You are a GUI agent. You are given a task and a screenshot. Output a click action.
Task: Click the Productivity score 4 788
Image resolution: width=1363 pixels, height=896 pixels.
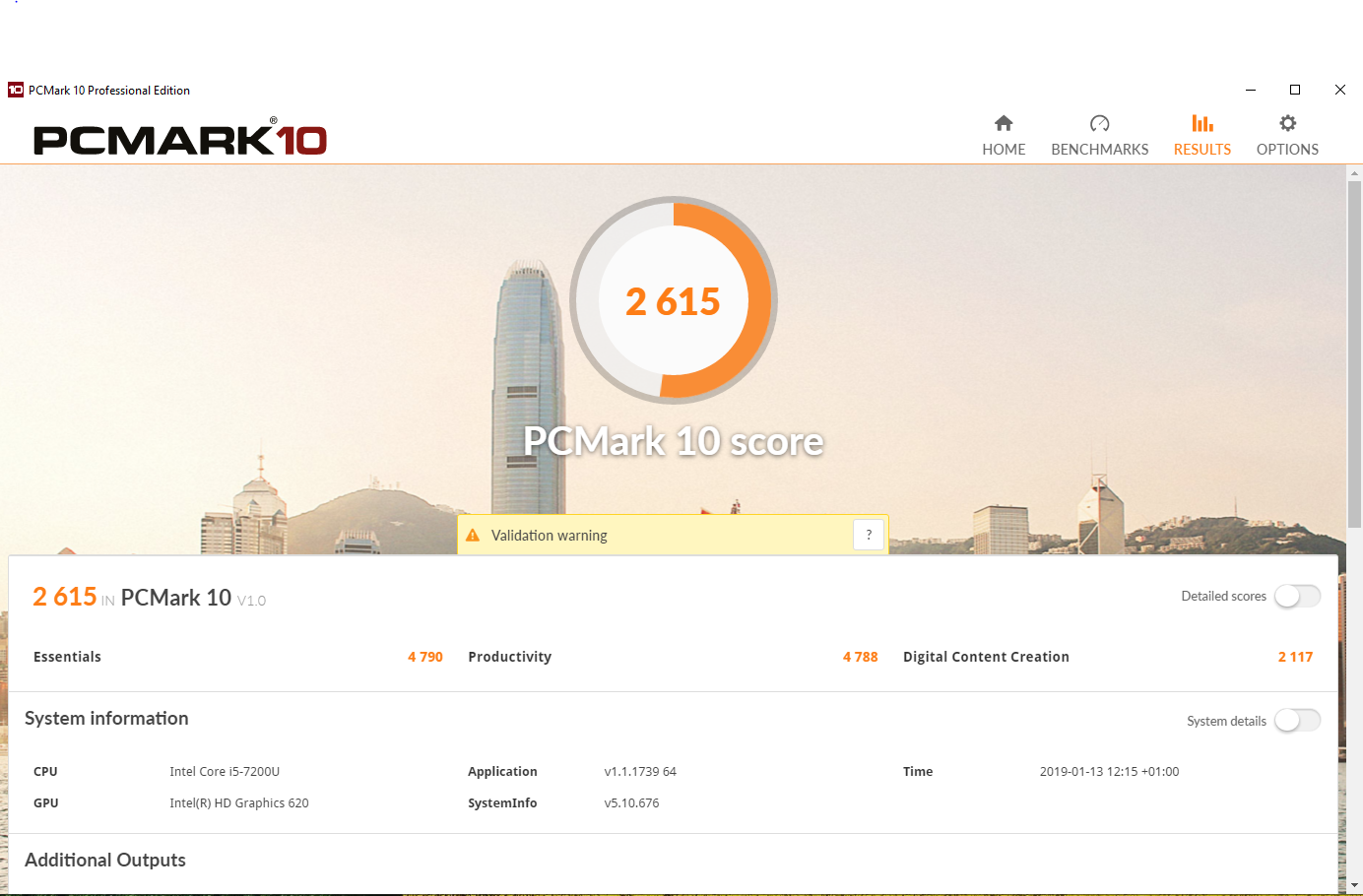tap(861, 657)
